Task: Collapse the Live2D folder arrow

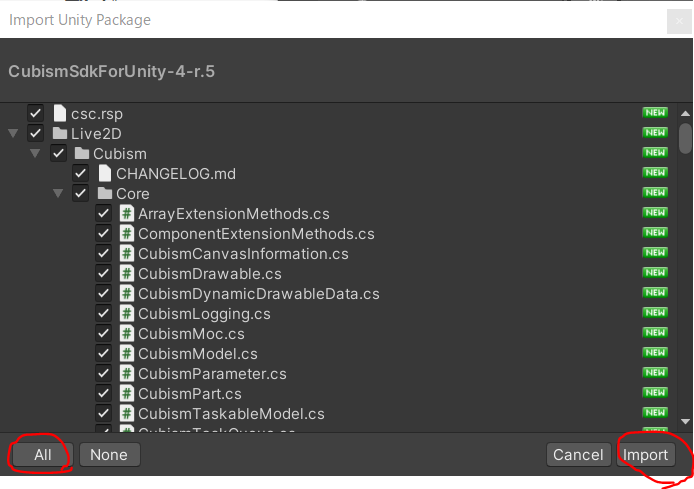Action: pos(13,133)
